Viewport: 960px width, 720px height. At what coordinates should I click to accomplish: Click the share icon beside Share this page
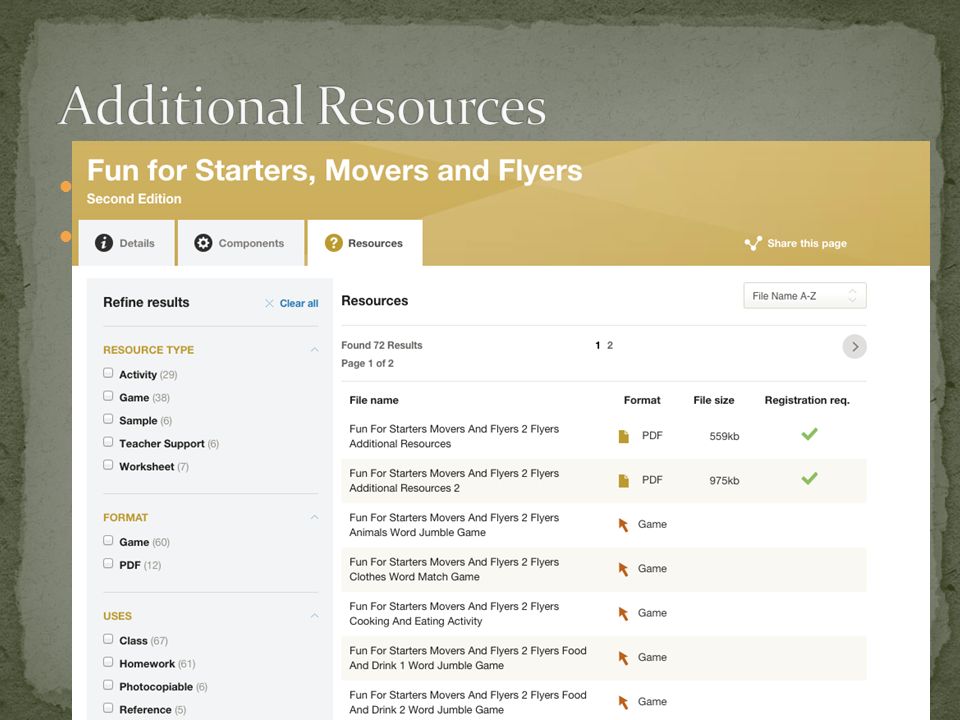click(753, 243)
